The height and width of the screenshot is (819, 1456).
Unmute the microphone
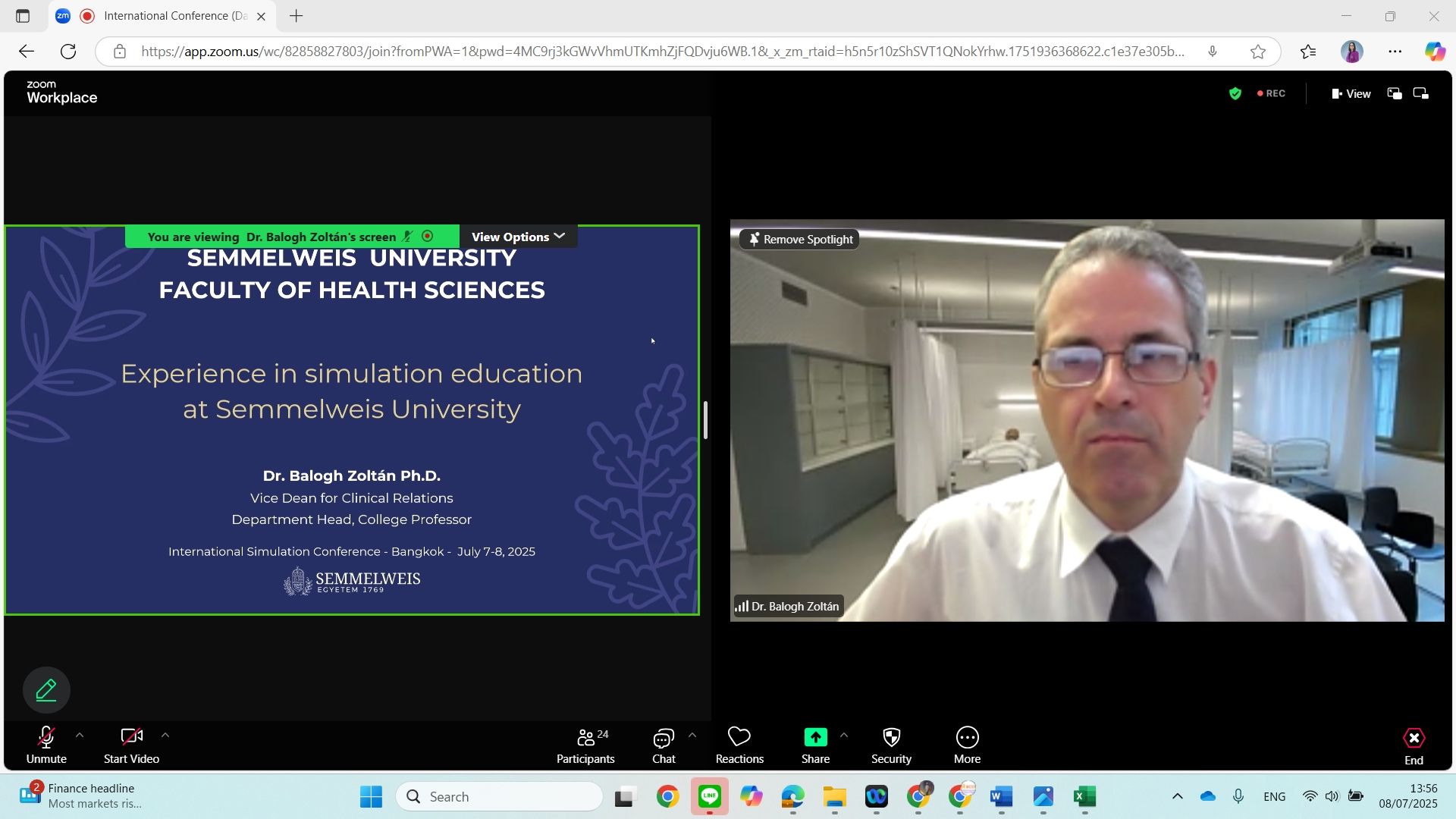46,745
